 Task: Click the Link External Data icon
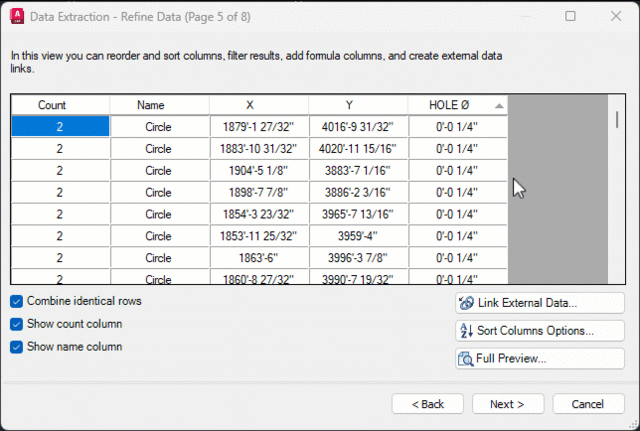click(x=466, y=303)
